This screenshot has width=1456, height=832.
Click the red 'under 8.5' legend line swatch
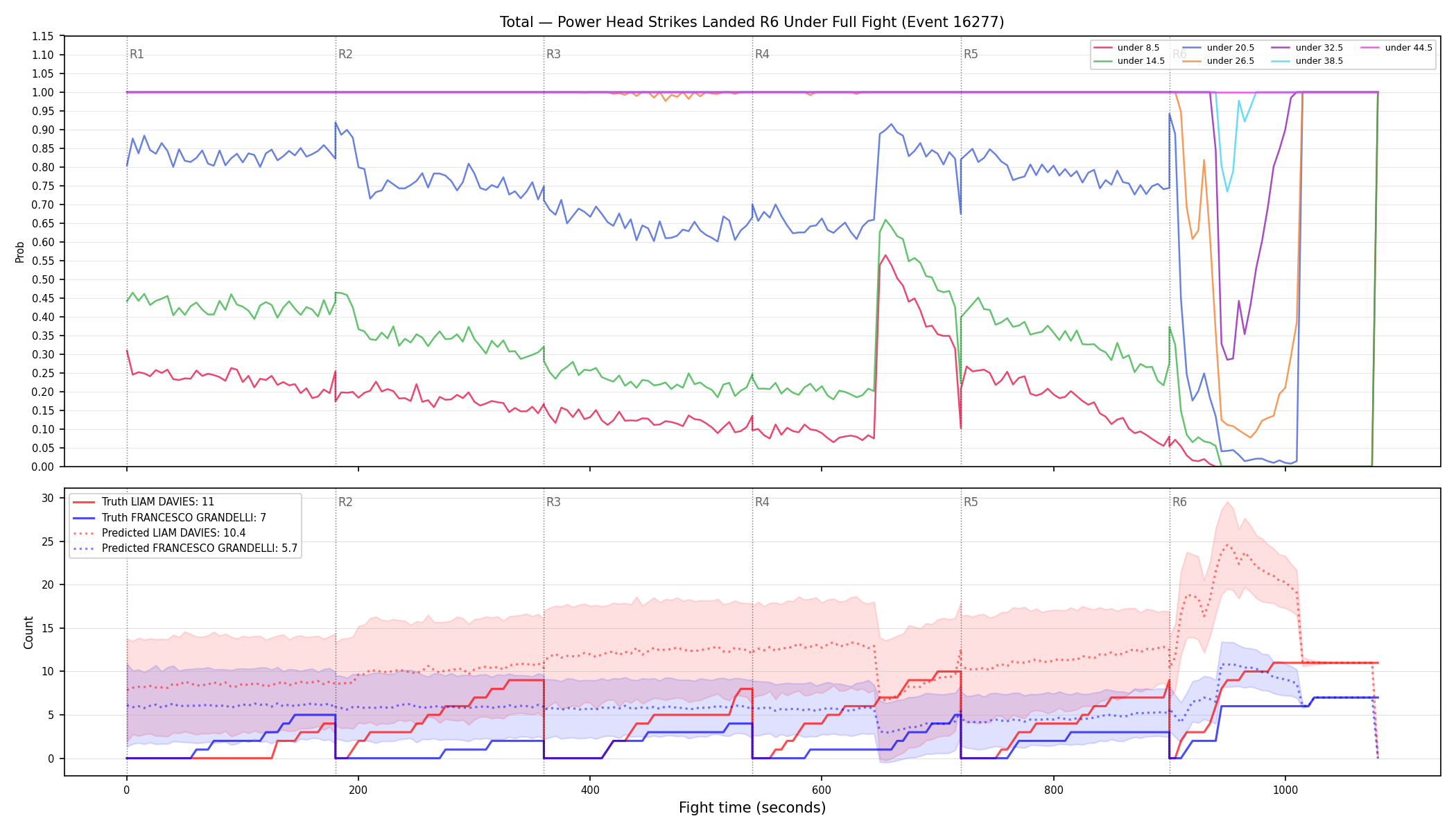pos(1102,48)
